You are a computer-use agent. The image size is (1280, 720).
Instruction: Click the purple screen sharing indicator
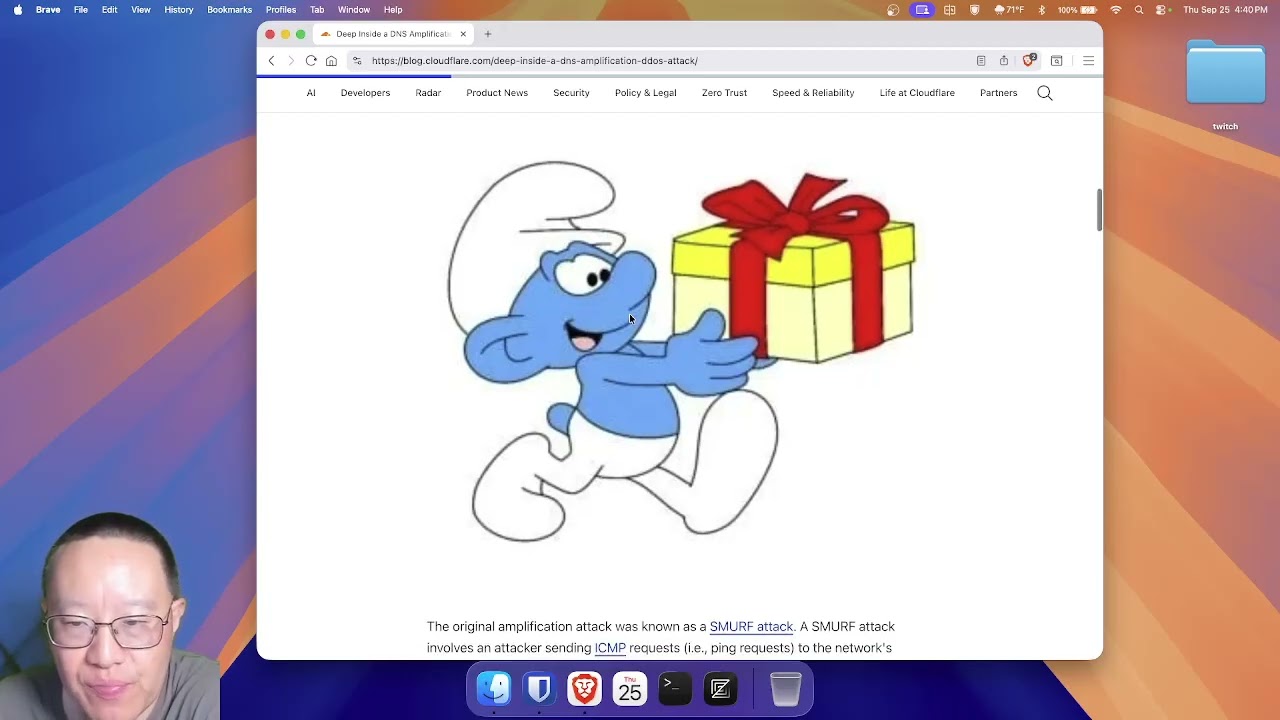922,10
